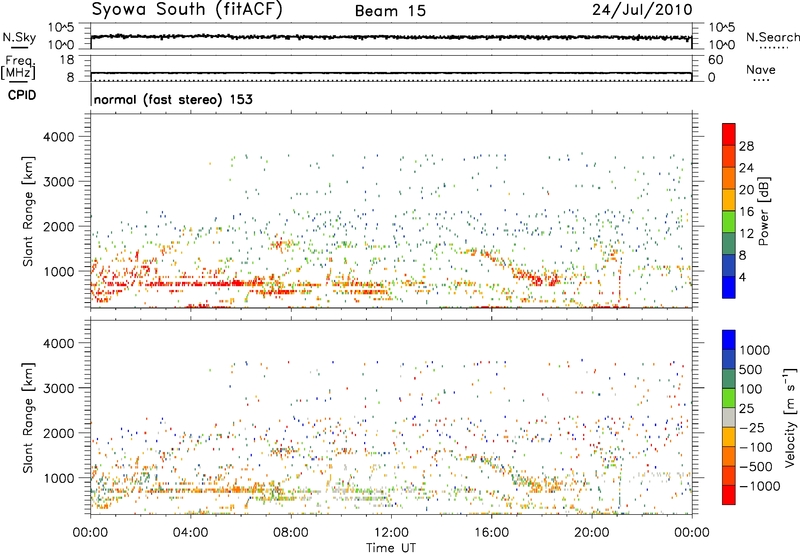The image size is (800, 554).
Task: Click the grey band of Velocity colorbar
Action: (x=729, y=417)
